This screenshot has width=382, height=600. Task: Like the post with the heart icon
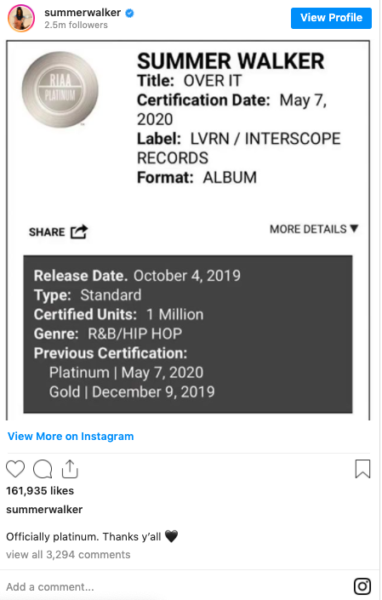point(15,469)
